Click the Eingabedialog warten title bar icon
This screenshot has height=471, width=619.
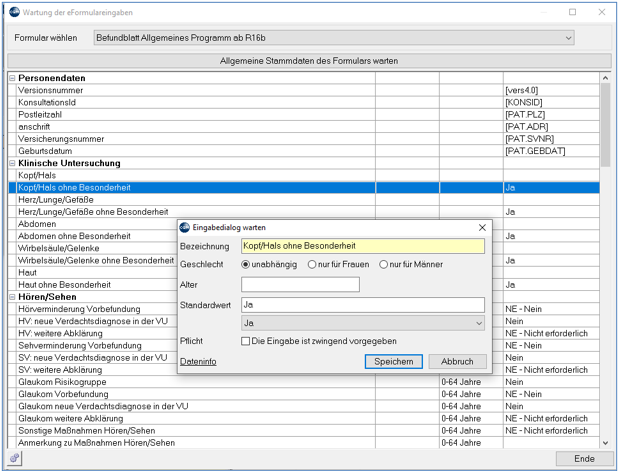184,227
